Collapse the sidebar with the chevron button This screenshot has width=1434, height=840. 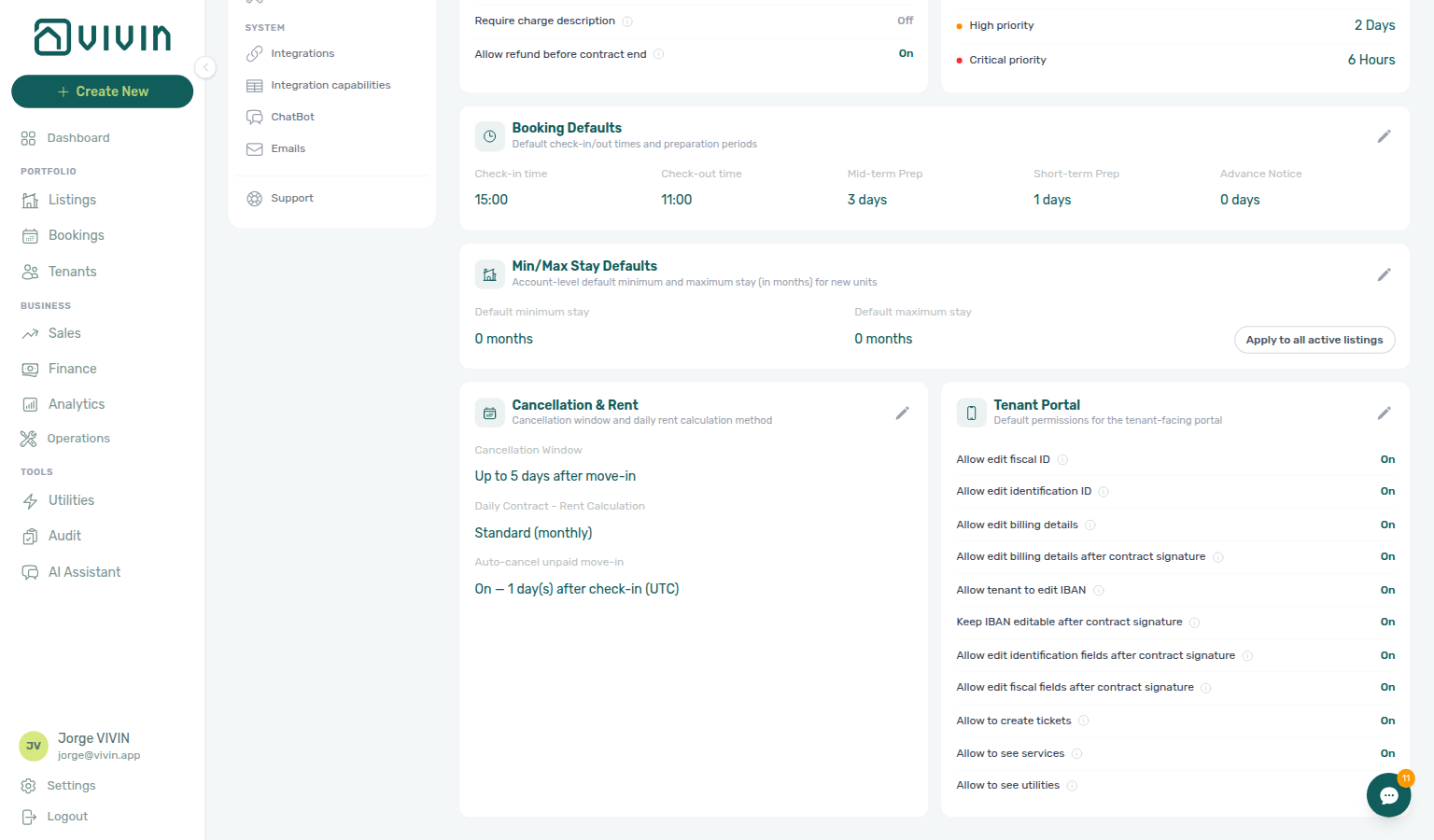(205, 67)
